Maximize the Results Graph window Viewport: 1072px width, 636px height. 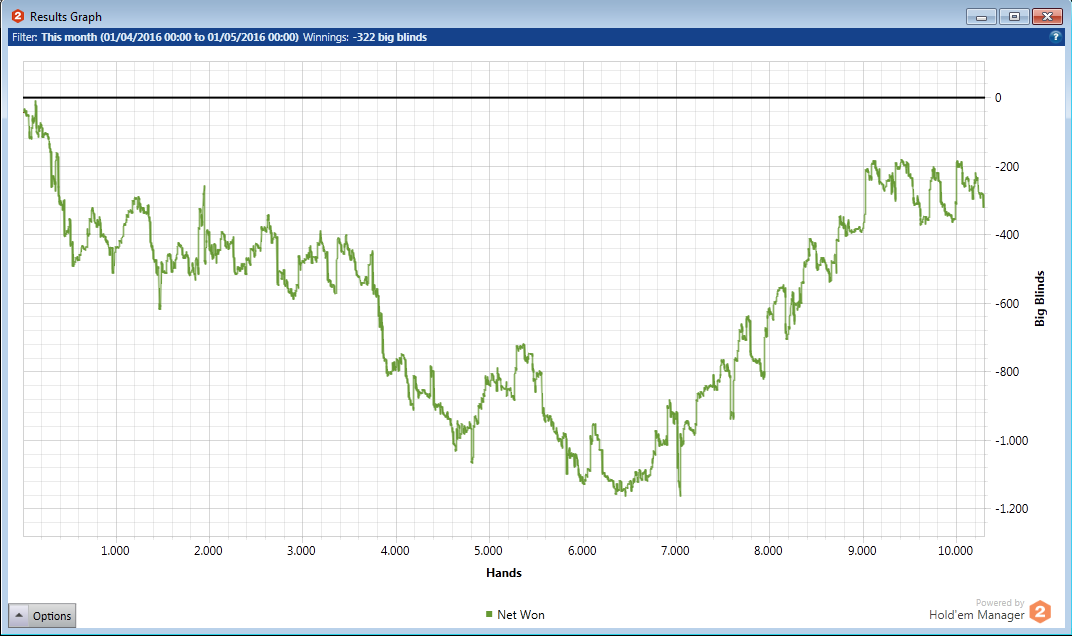click(x=1015, y=16)
